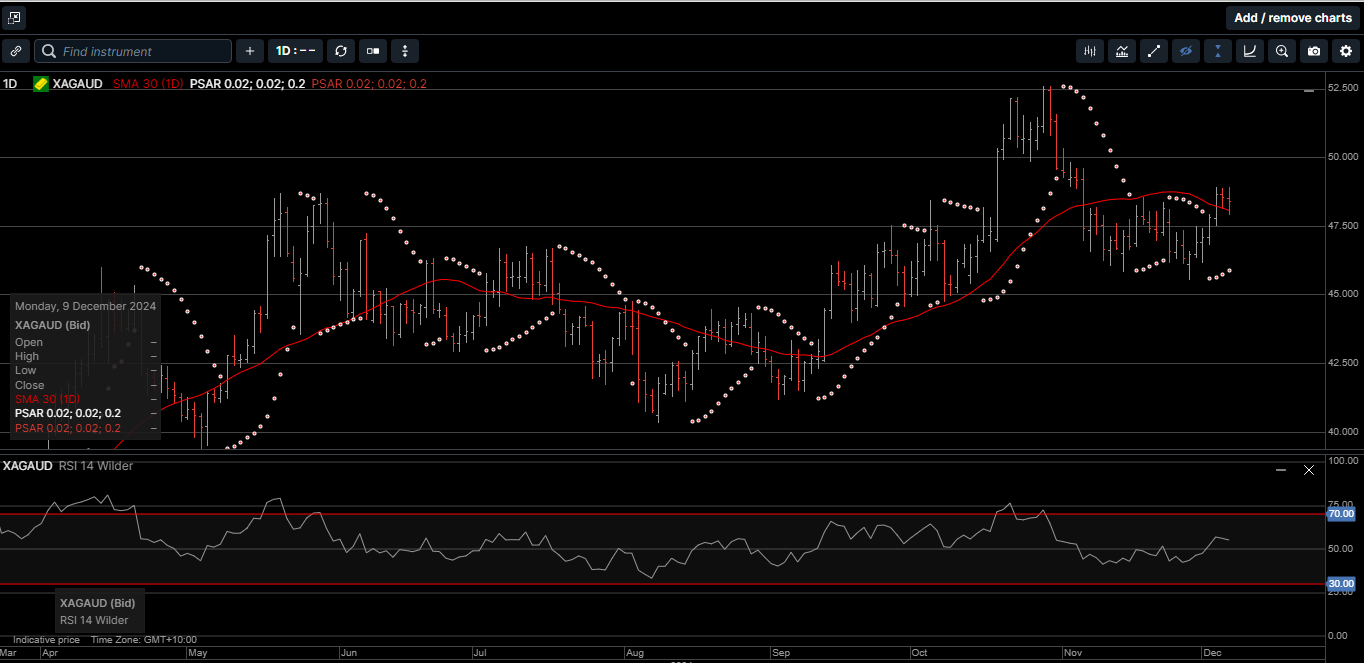Click the link instrument icon
1364x663 pixels.
tap(15, 51)
